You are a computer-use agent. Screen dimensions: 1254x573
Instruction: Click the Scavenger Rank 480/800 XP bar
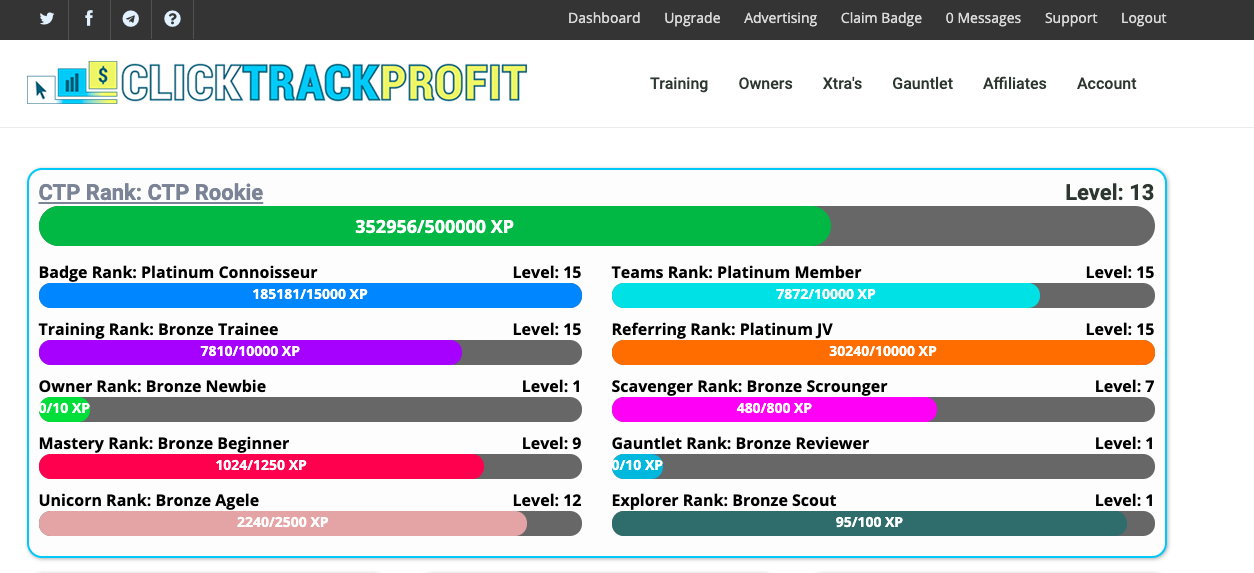click(883, 409)
